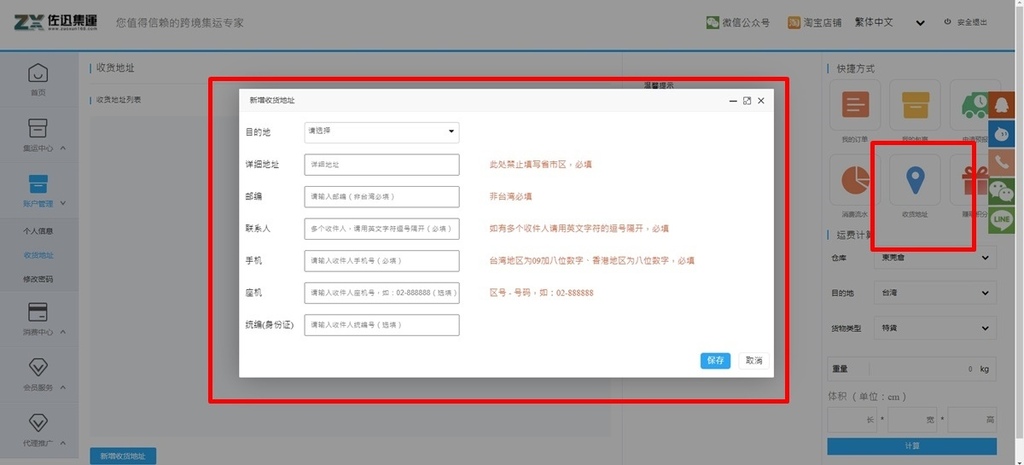The height and width of the screenshot is (465, 1024).
Task: Click the 佐迅集運 logo
Action: click(x=56, y=22)
